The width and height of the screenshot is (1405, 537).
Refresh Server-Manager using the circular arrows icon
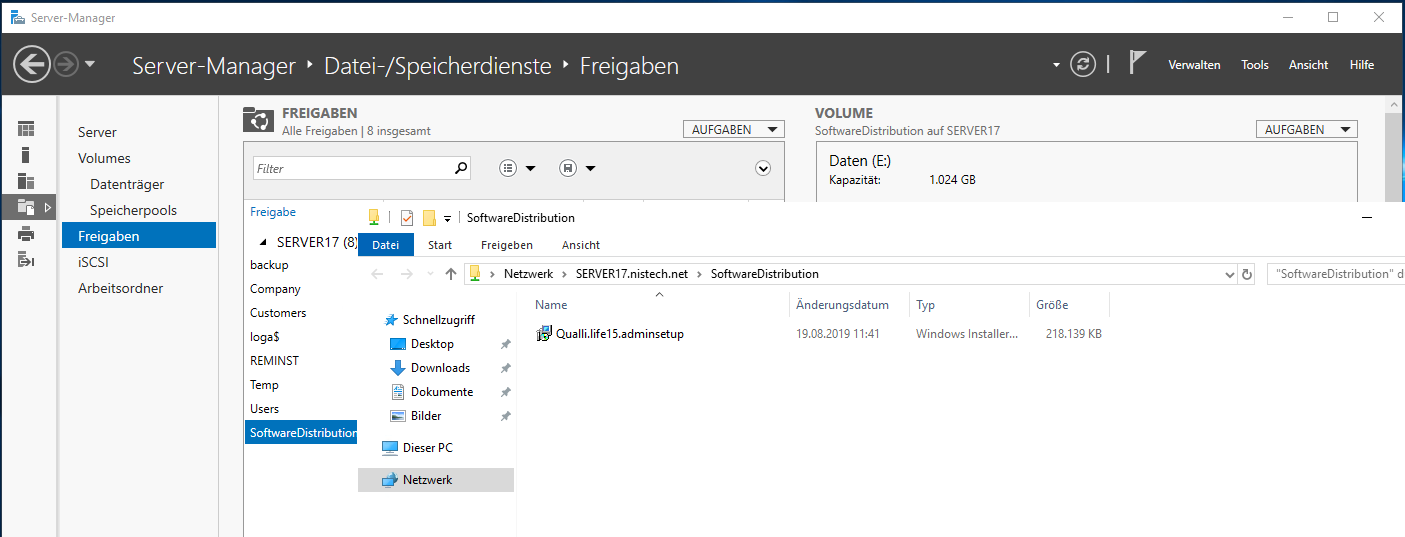[x=1083, y=65]
